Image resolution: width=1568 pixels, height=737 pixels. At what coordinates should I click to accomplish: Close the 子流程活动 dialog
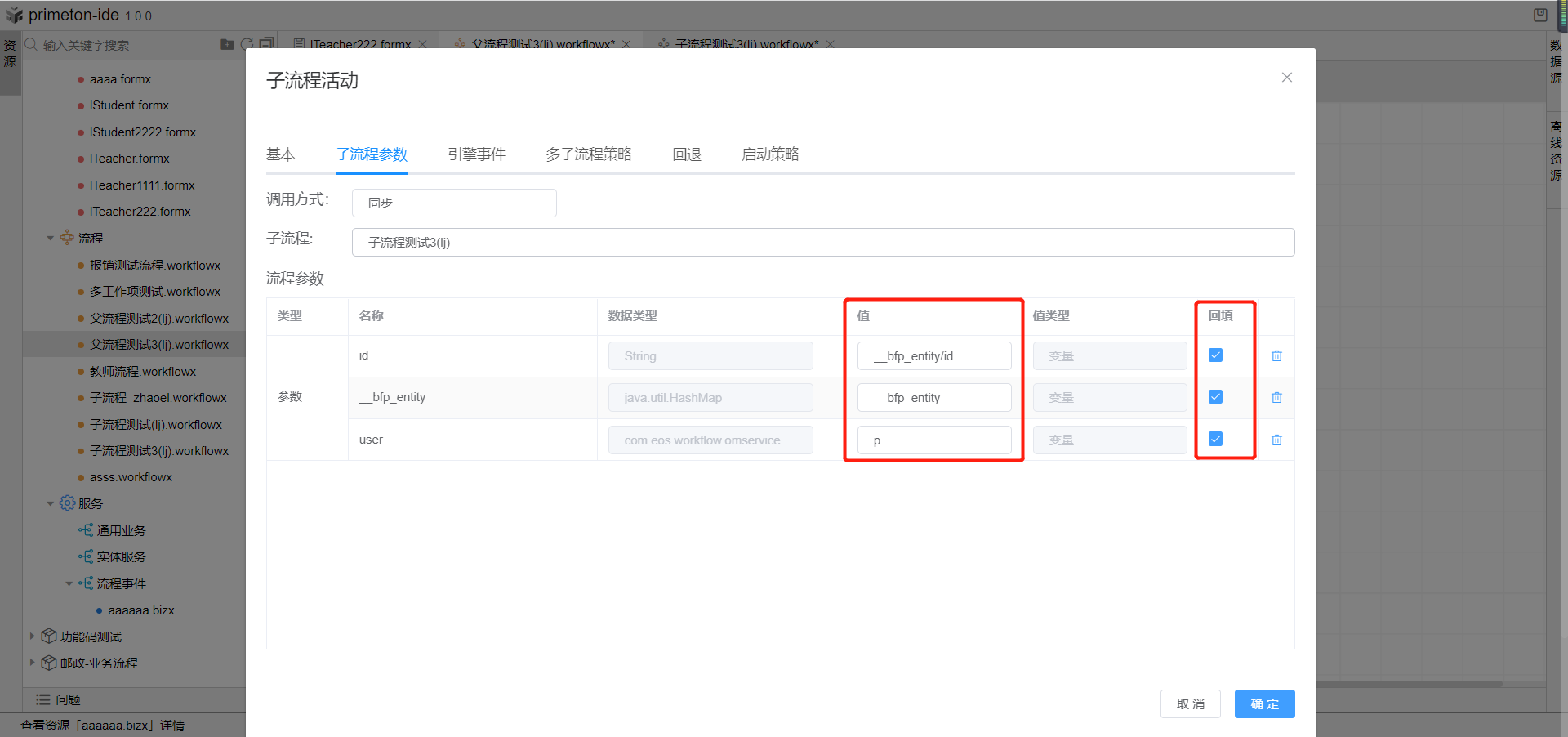click(x=1286, y=78)
